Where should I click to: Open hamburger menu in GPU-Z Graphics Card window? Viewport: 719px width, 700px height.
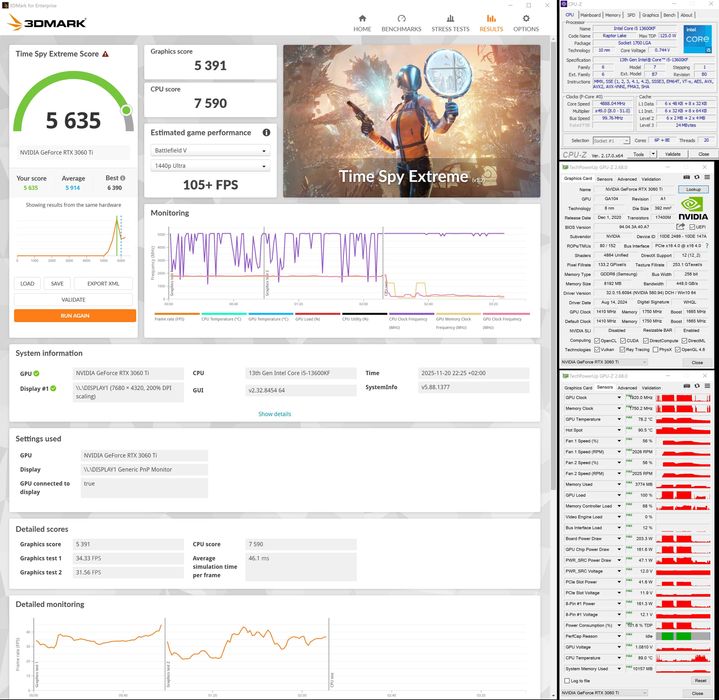point(707,177)
